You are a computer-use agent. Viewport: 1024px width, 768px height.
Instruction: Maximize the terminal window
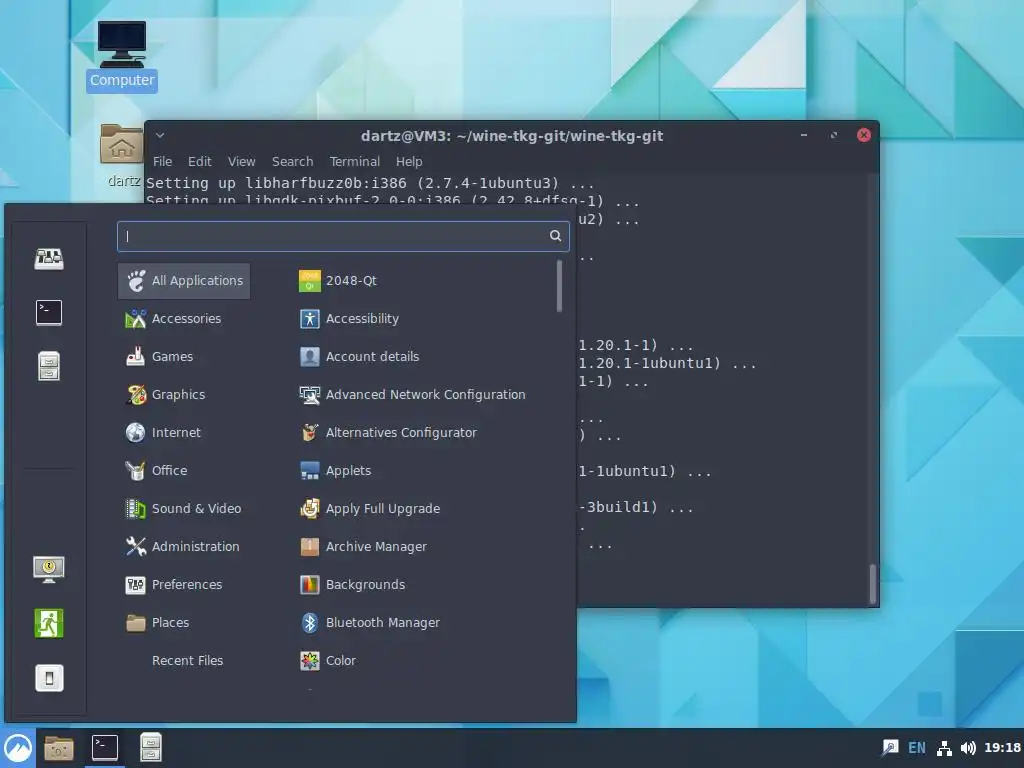click(x=833, y=135)
